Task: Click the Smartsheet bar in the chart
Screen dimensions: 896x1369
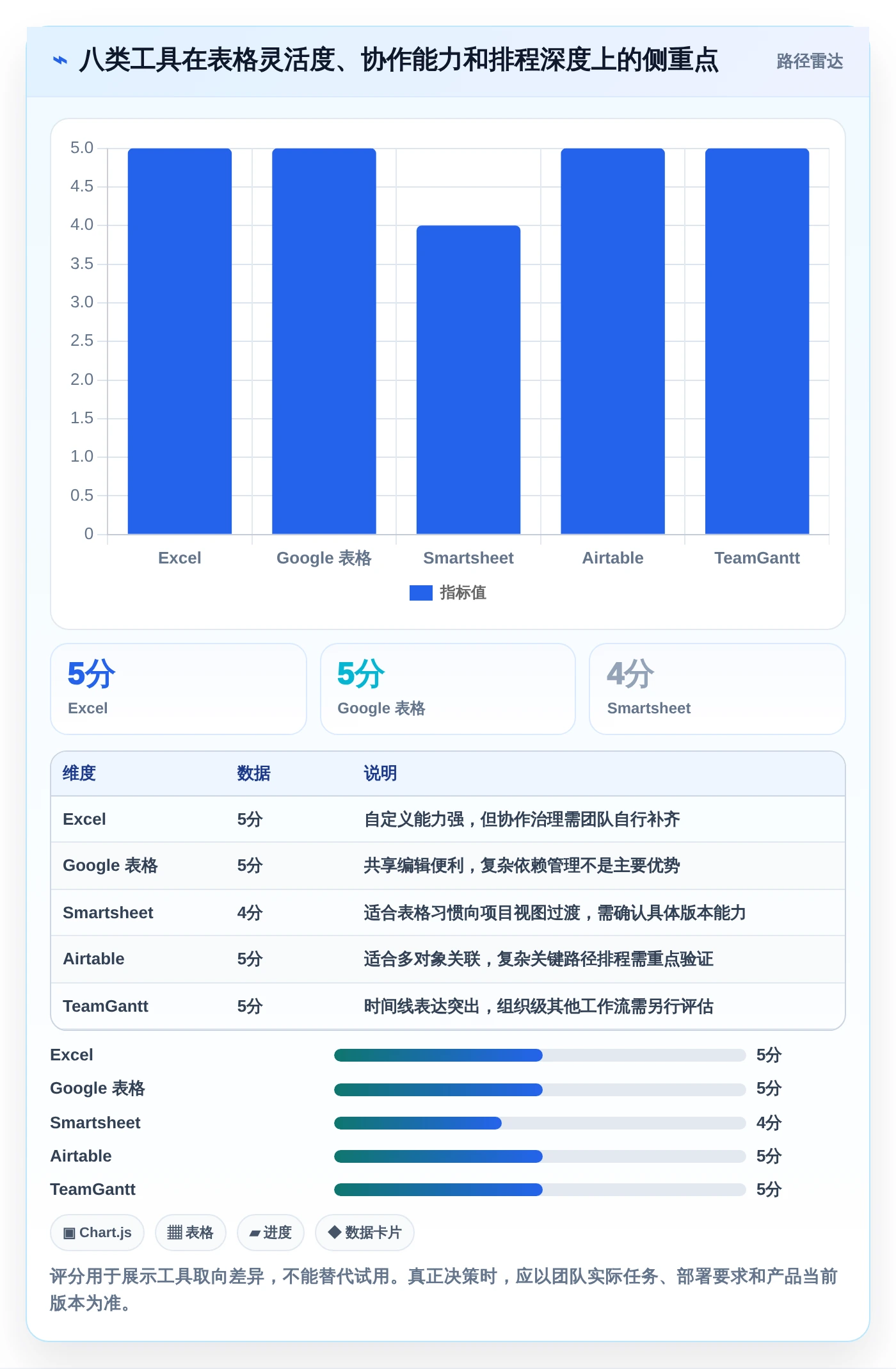Action: click(468, 380)
